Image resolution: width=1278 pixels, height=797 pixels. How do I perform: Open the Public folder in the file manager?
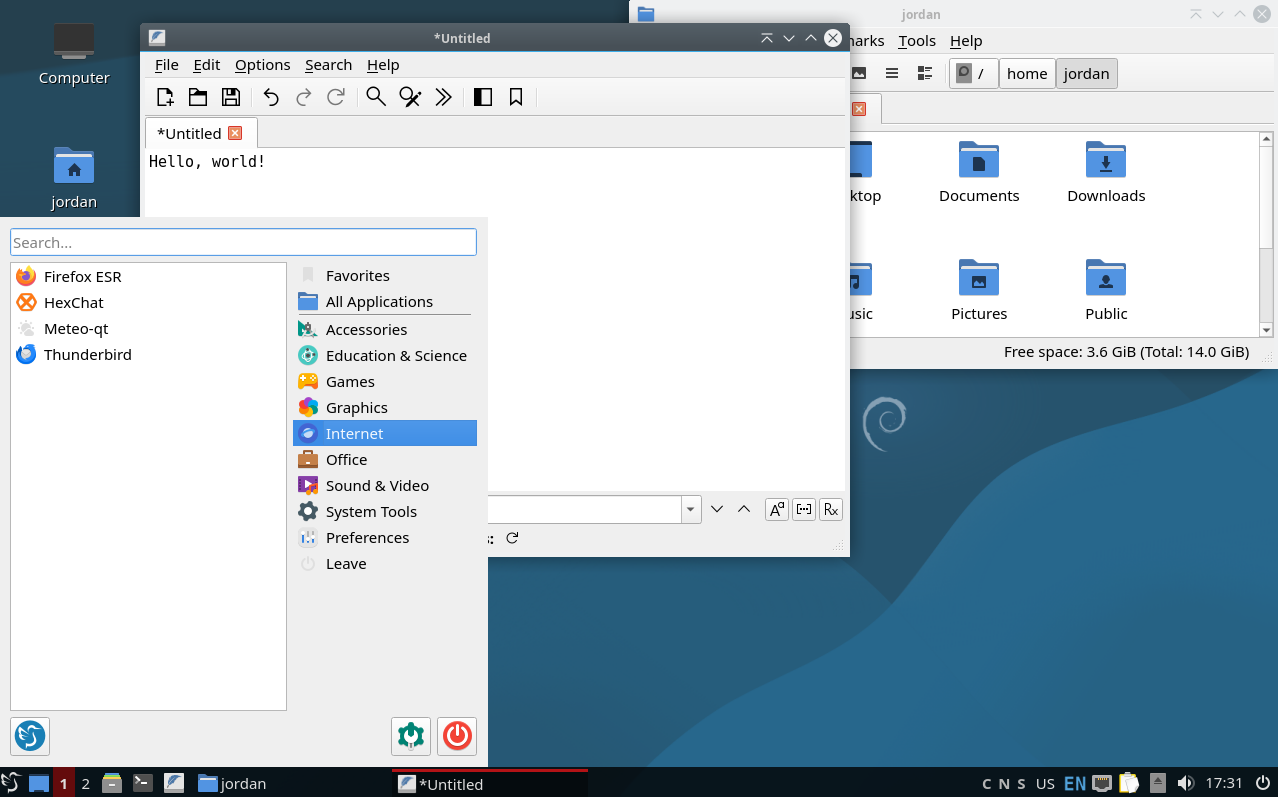pos(1106,290)
